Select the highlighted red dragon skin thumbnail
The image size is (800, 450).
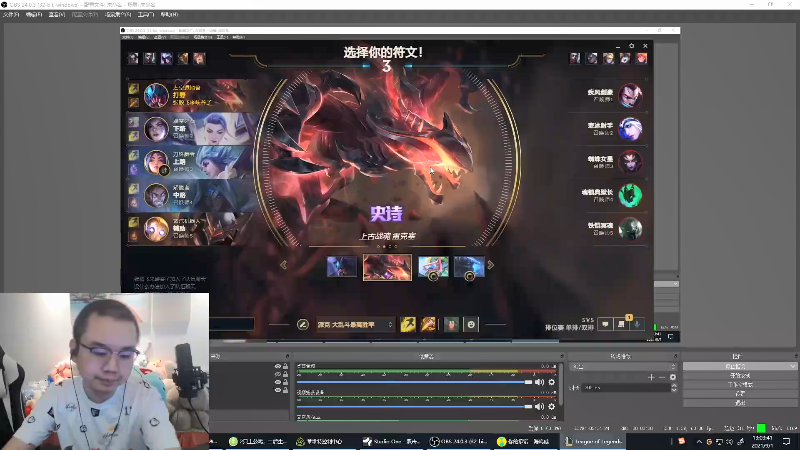tap(387, 267)
